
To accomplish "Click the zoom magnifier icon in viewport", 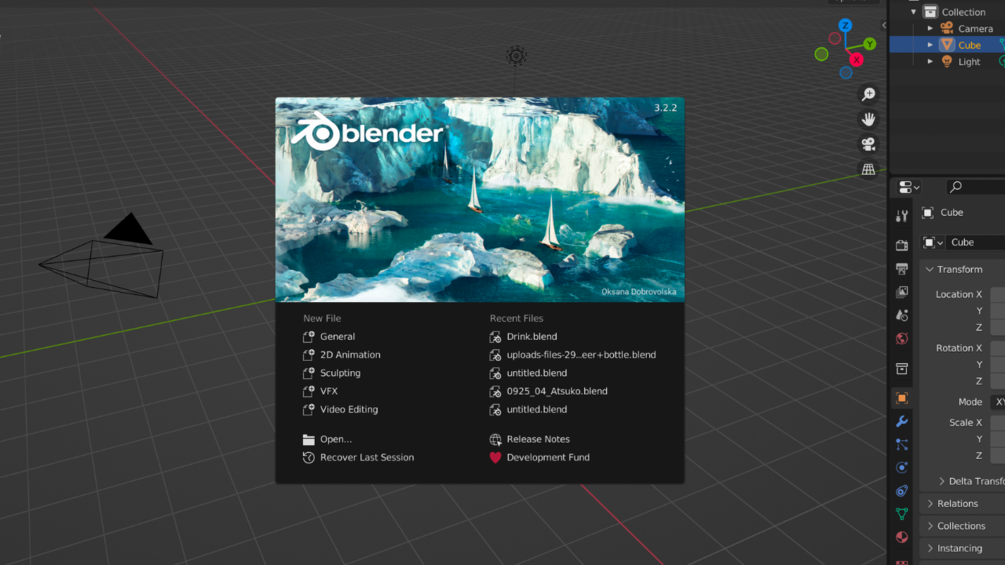I will point(868,95).
